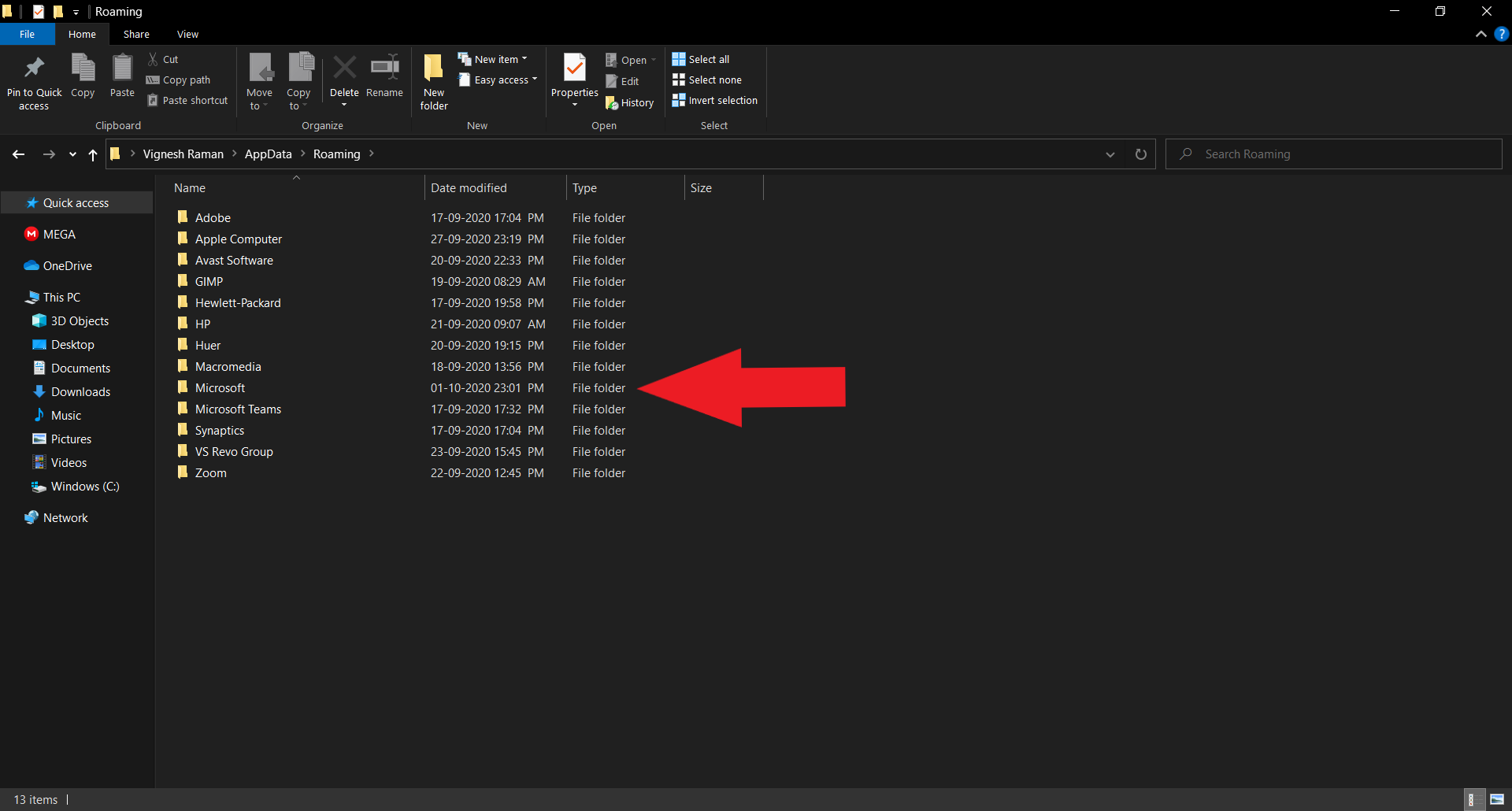Switch to the Share ribbon tab
This screenshot has height=811, width=1512.
point(136,34)
